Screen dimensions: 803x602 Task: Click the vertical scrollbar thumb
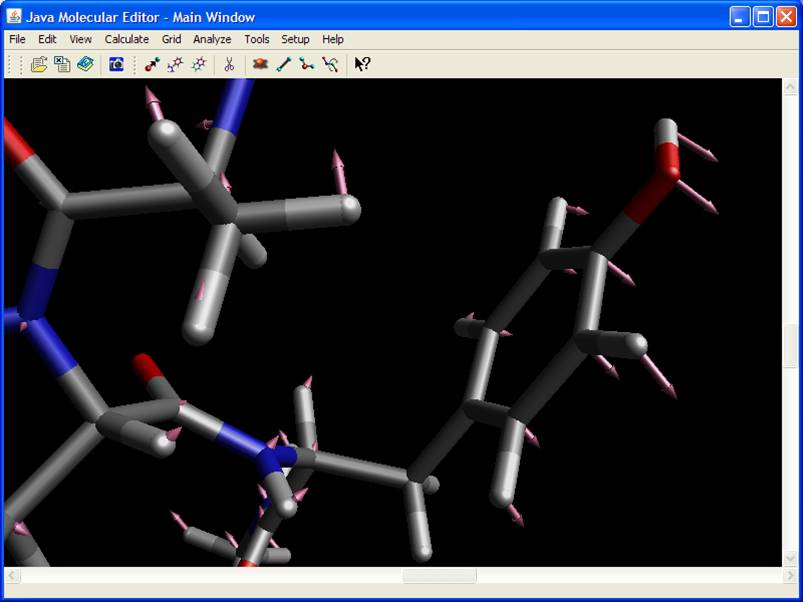[790, 346]
